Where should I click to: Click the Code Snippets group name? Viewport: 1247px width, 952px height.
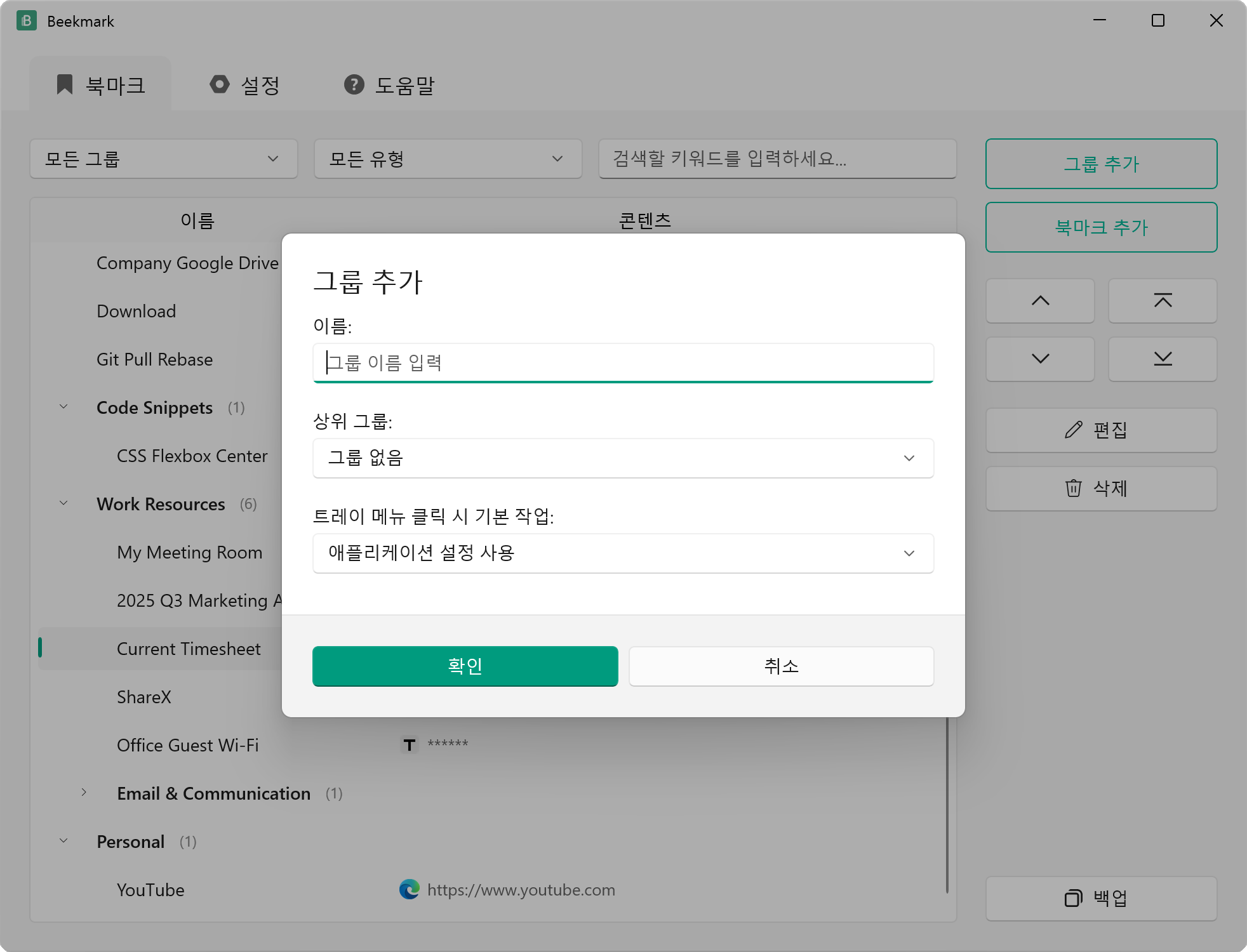pyautogui.click(x=154, y=407)
